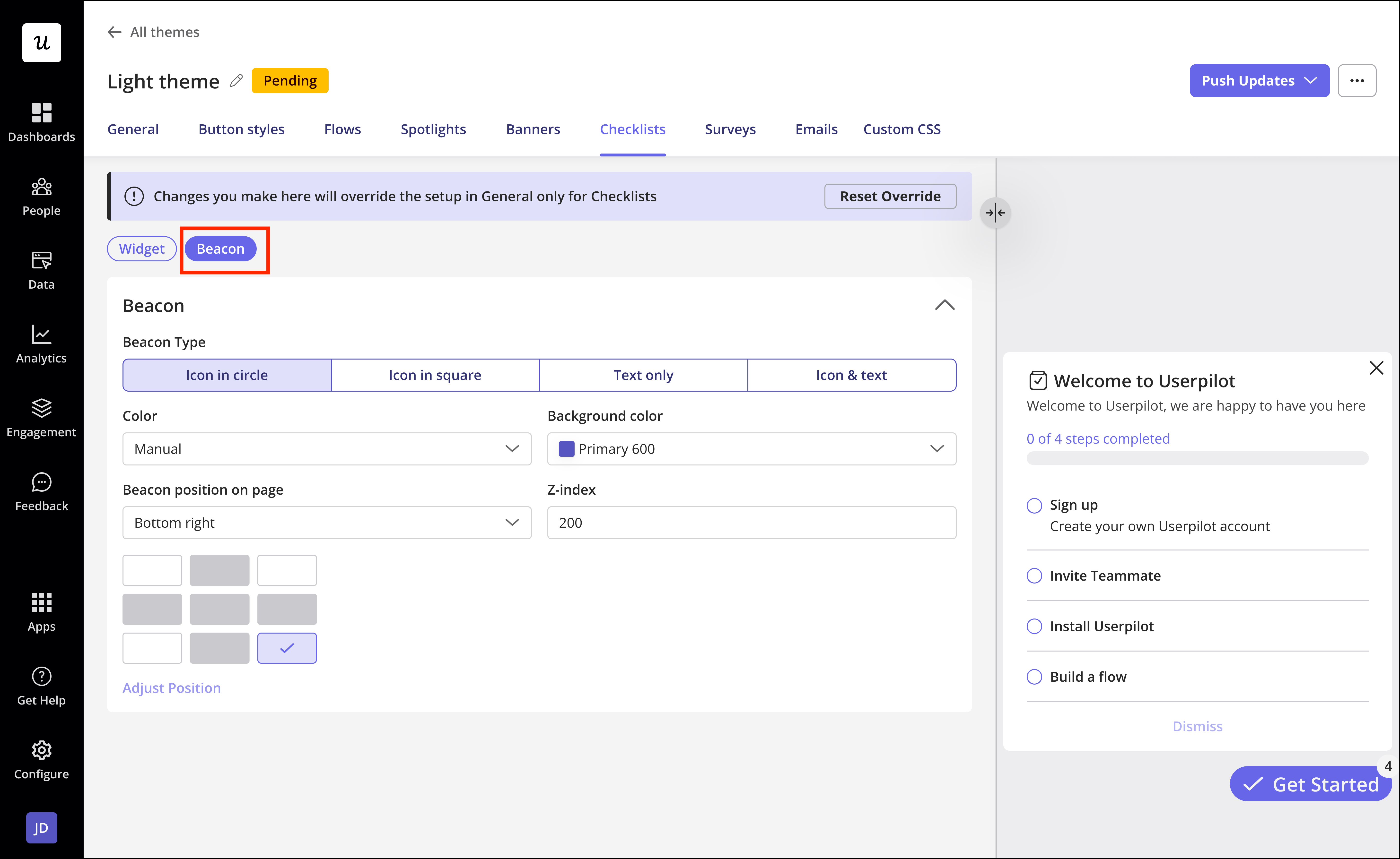Expand Beacon position on page dropdown
This screenshot has height=859, width=1400.
[327, 523]
